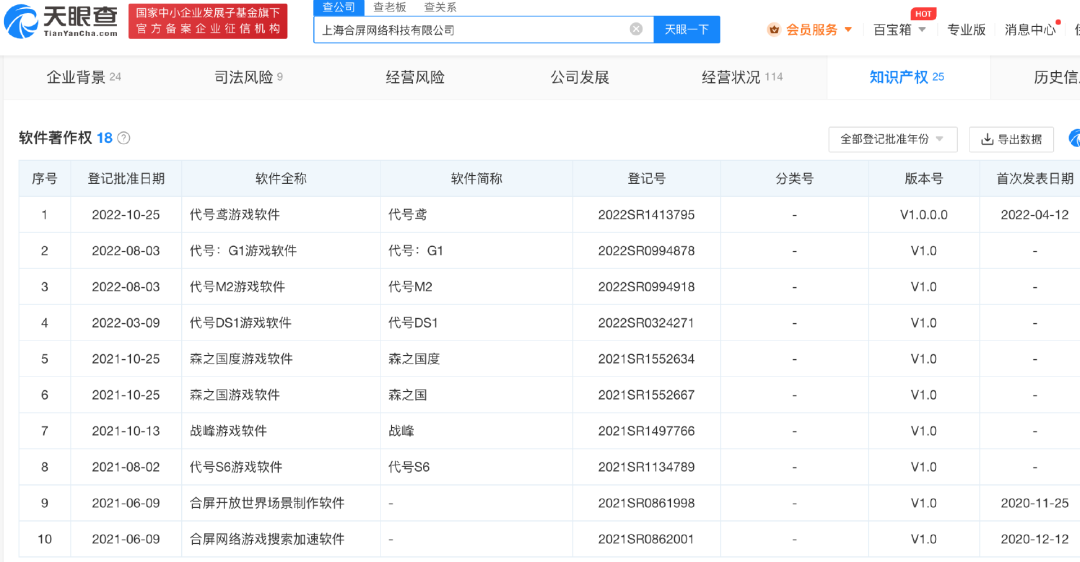The width and height of the screenshot is (1080, 562).
Task: Click the crown icon beside 会员服务
Action: click(x=774, y=30)
